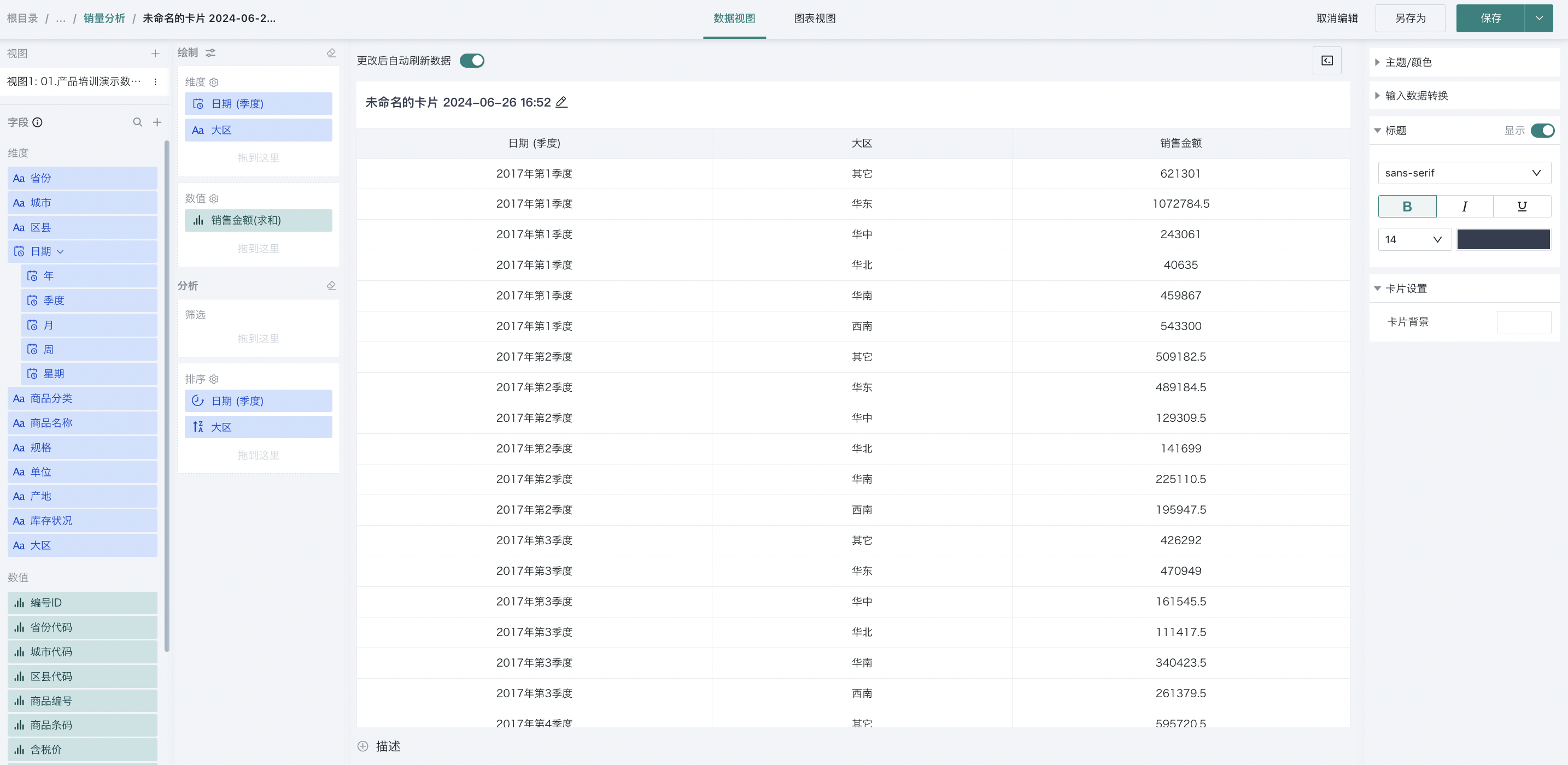Select the 编号ID numeric field
Screen dimensions: 1568x765
coord(82,603)
